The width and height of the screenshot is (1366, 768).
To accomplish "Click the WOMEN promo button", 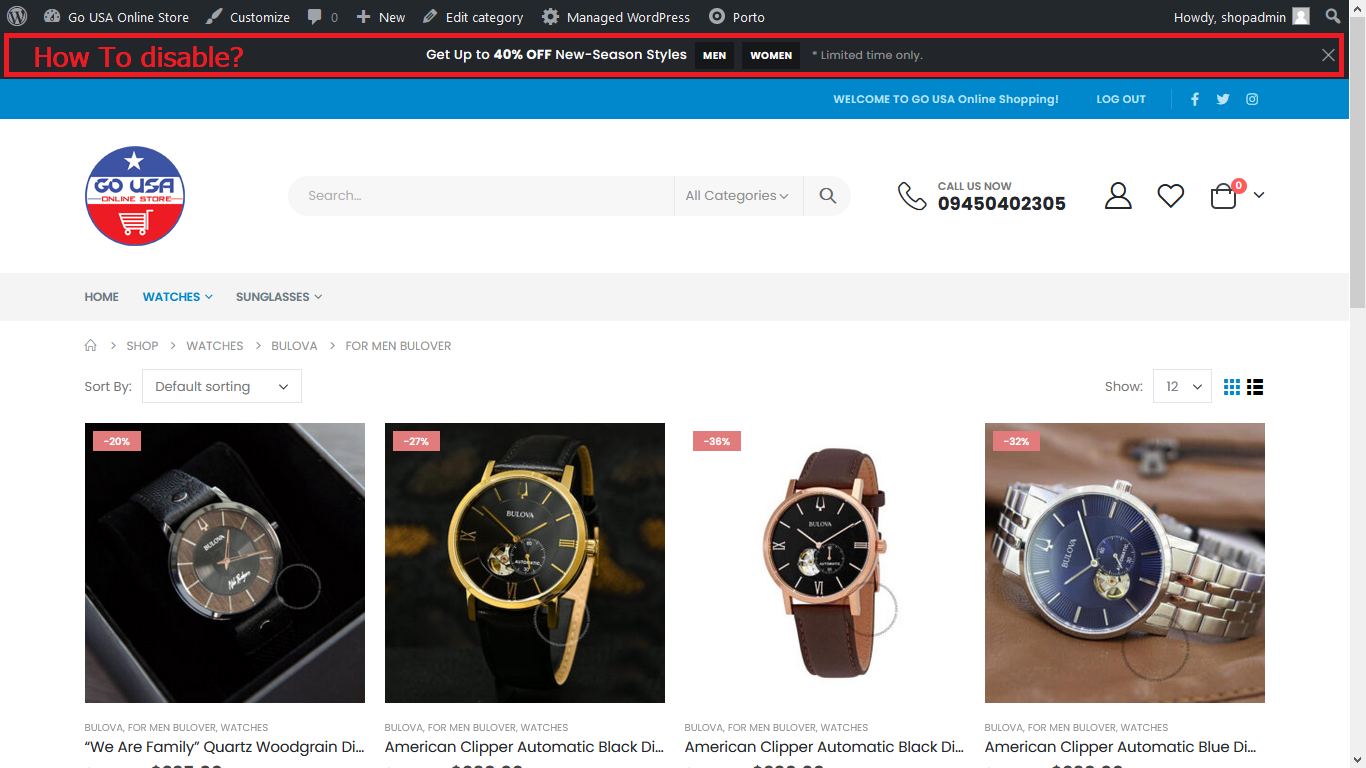I will tap(771, 55).
